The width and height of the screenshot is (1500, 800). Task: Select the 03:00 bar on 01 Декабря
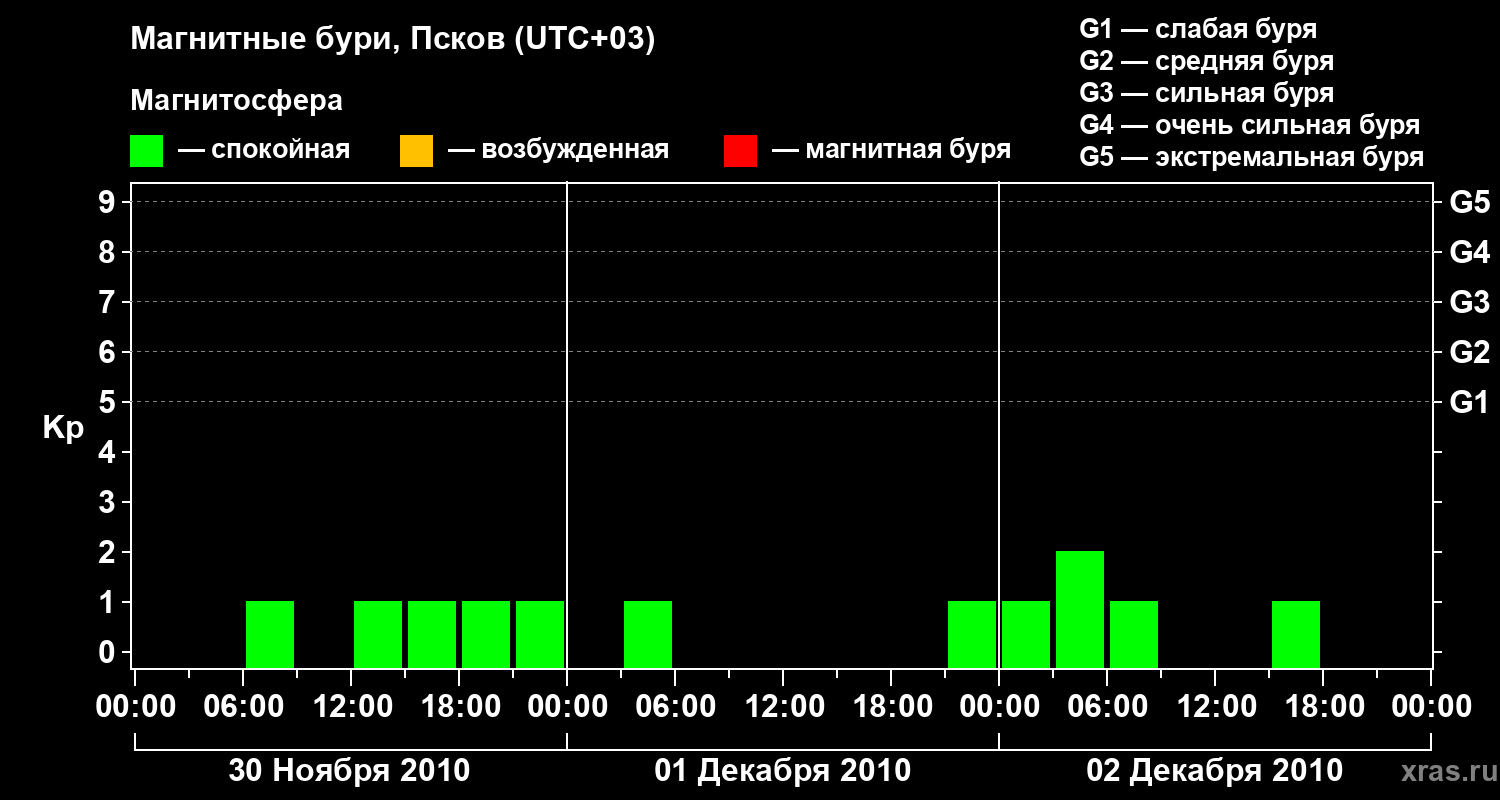point(648,634)
